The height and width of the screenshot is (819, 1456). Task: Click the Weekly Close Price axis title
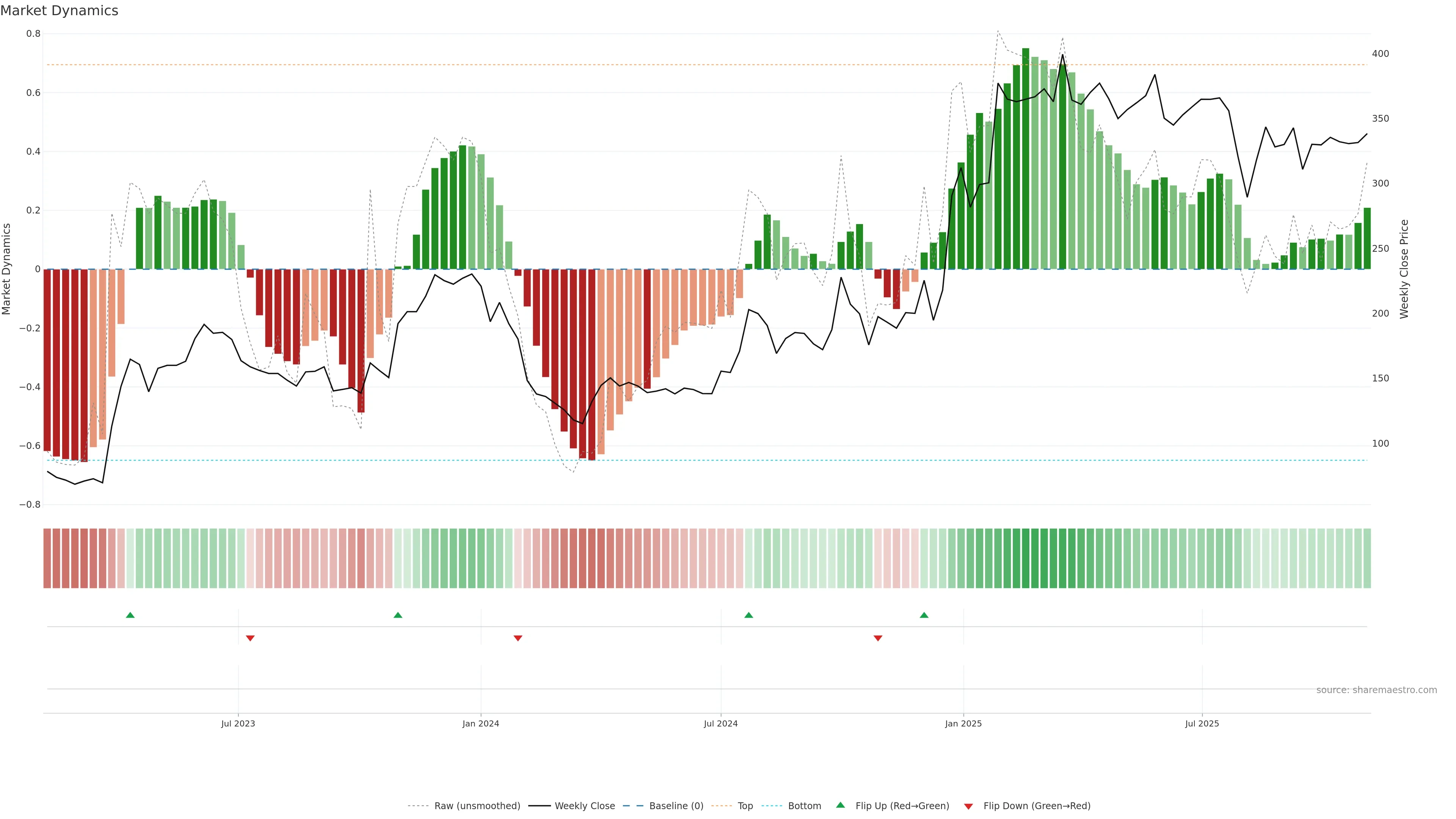[1404, 269]
